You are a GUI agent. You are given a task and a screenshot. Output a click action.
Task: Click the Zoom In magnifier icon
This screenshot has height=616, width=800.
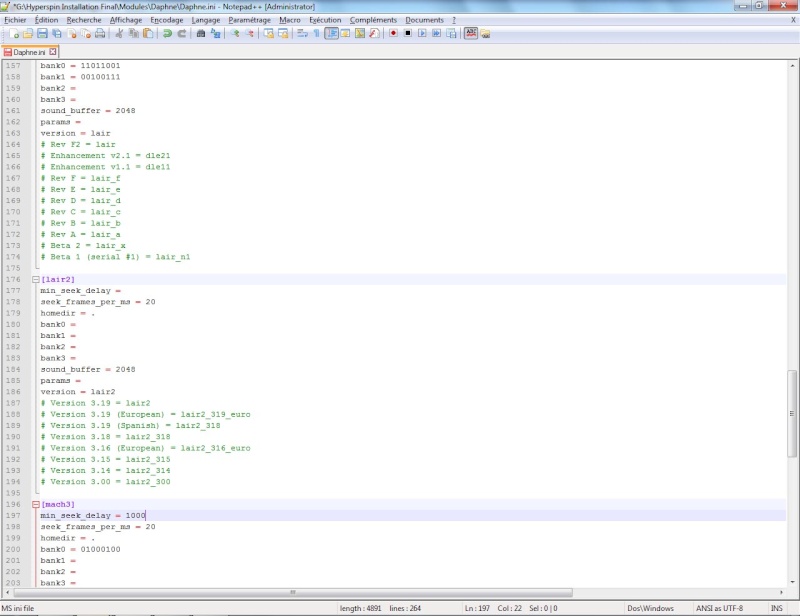235,34
